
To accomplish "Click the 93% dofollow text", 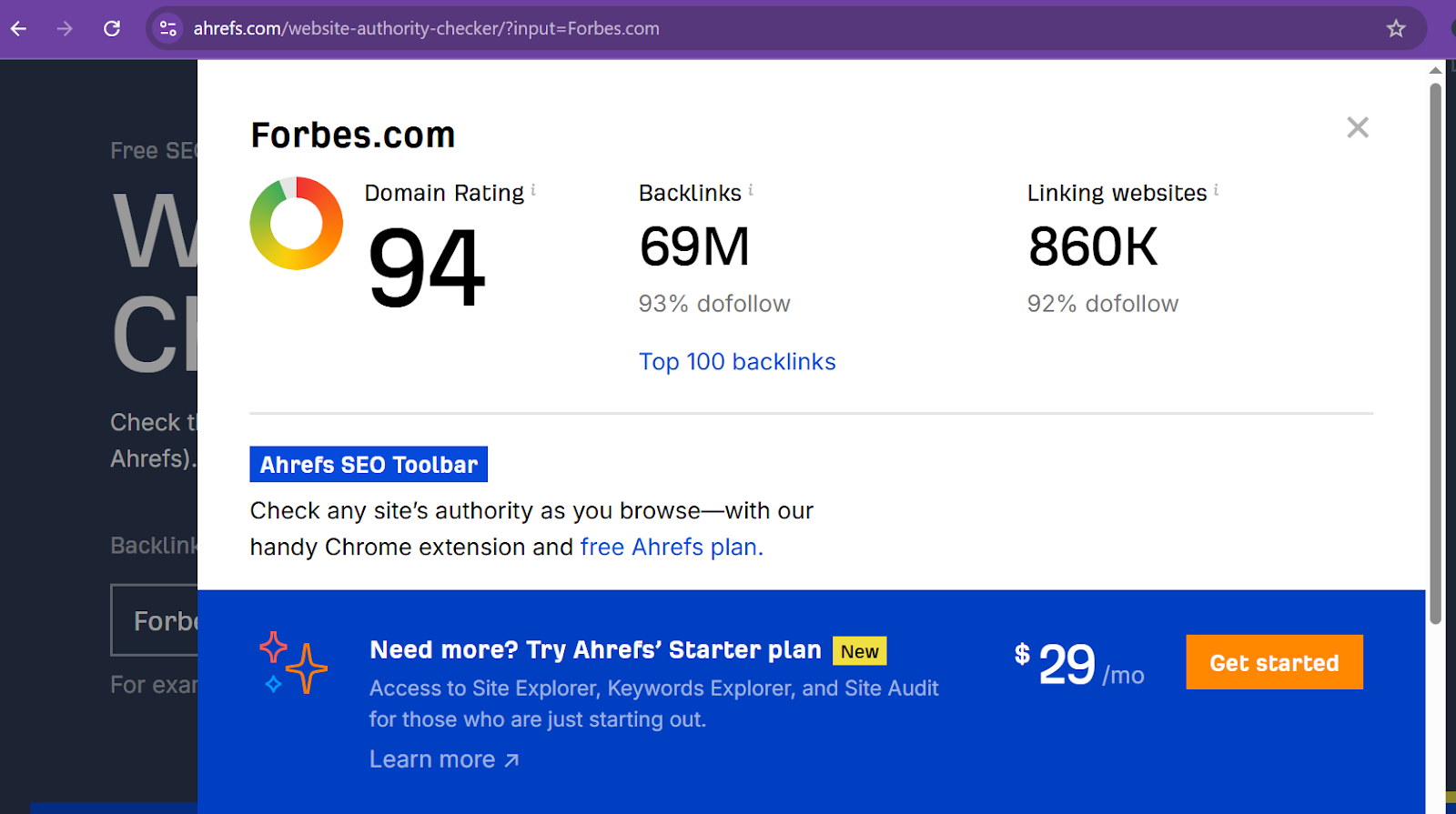I will point(714,304).
